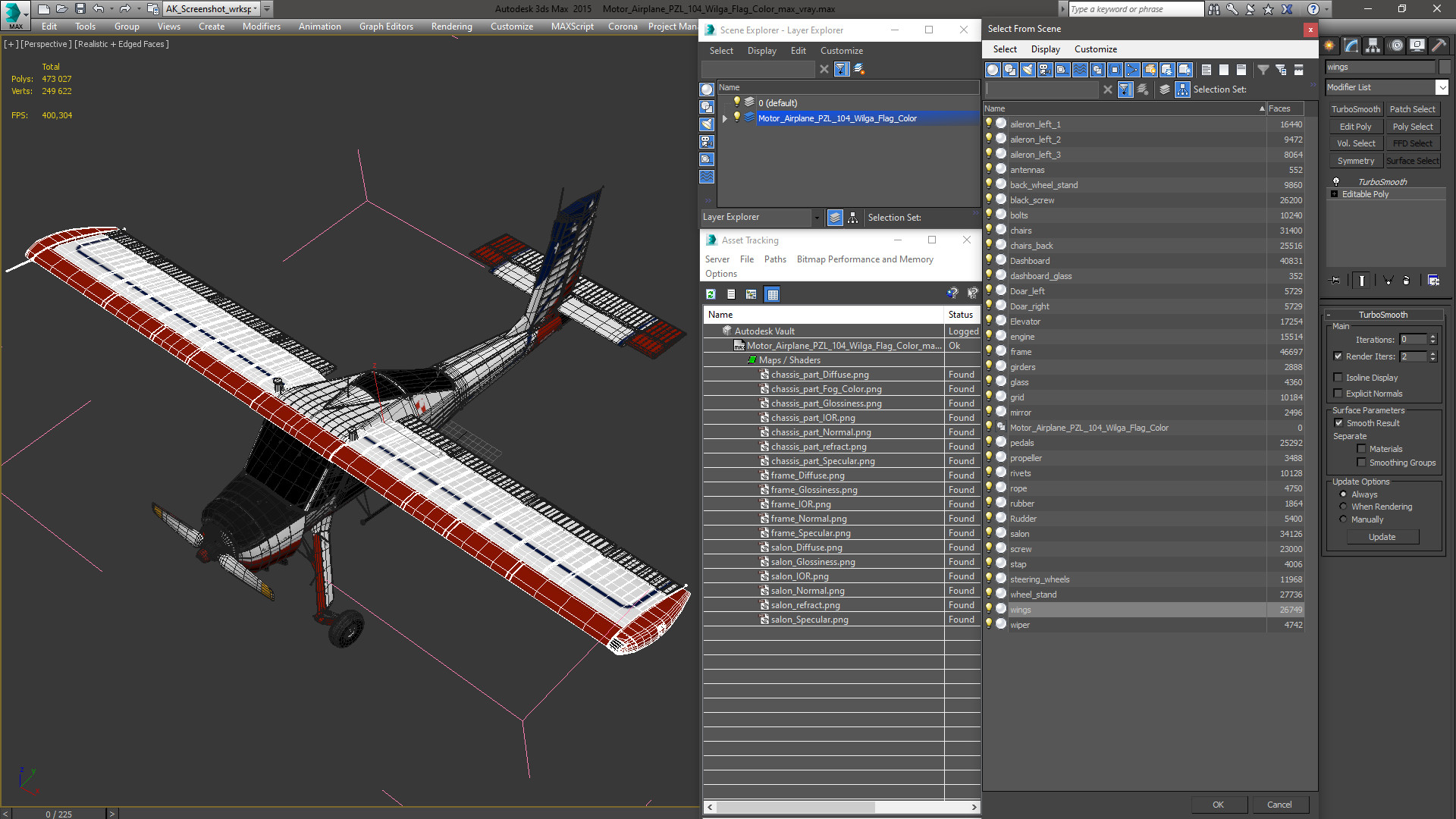Toggle Render Iters checkbox

coord(1338,356)
